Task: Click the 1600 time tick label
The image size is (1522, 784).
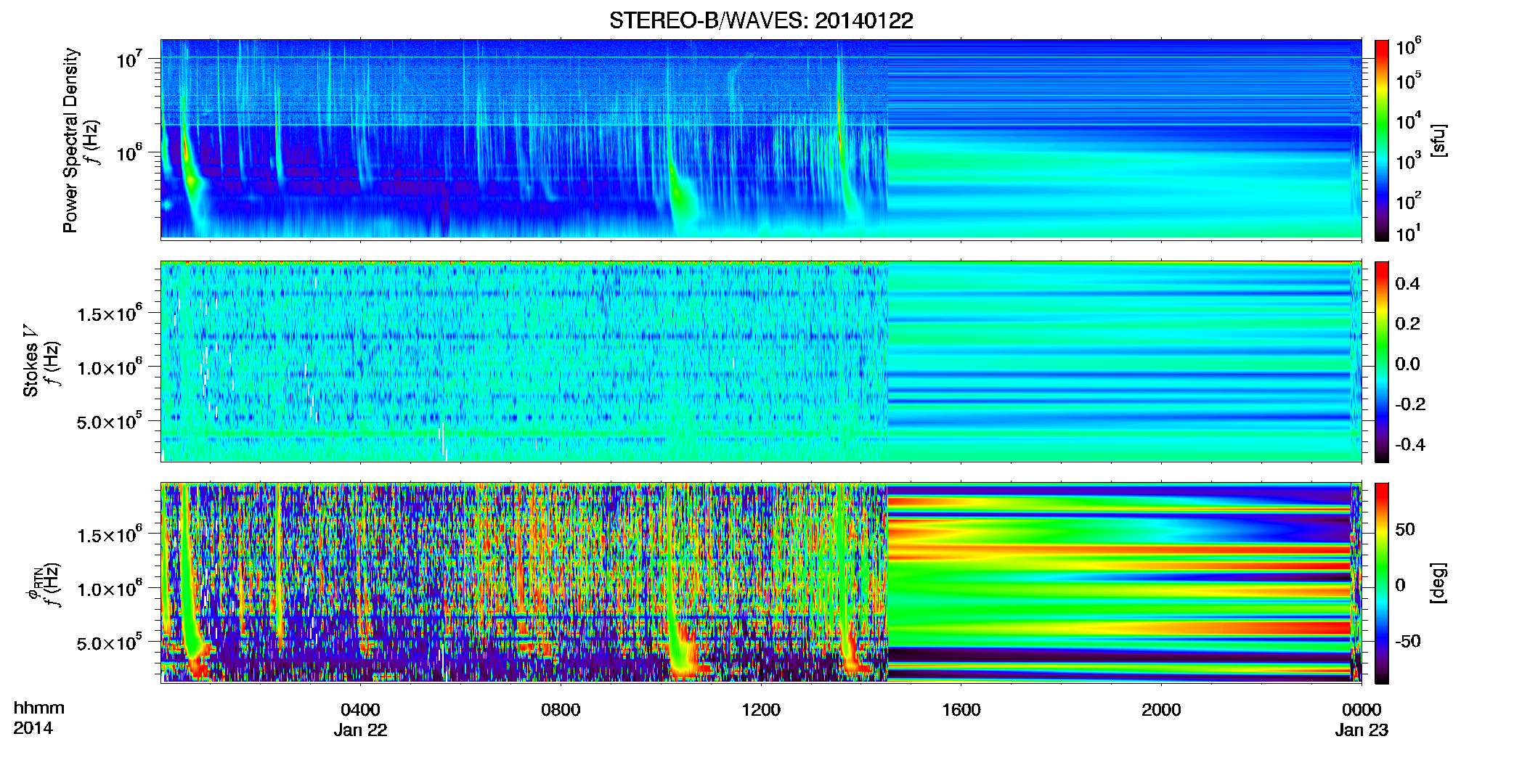Action: pos(961,710)
